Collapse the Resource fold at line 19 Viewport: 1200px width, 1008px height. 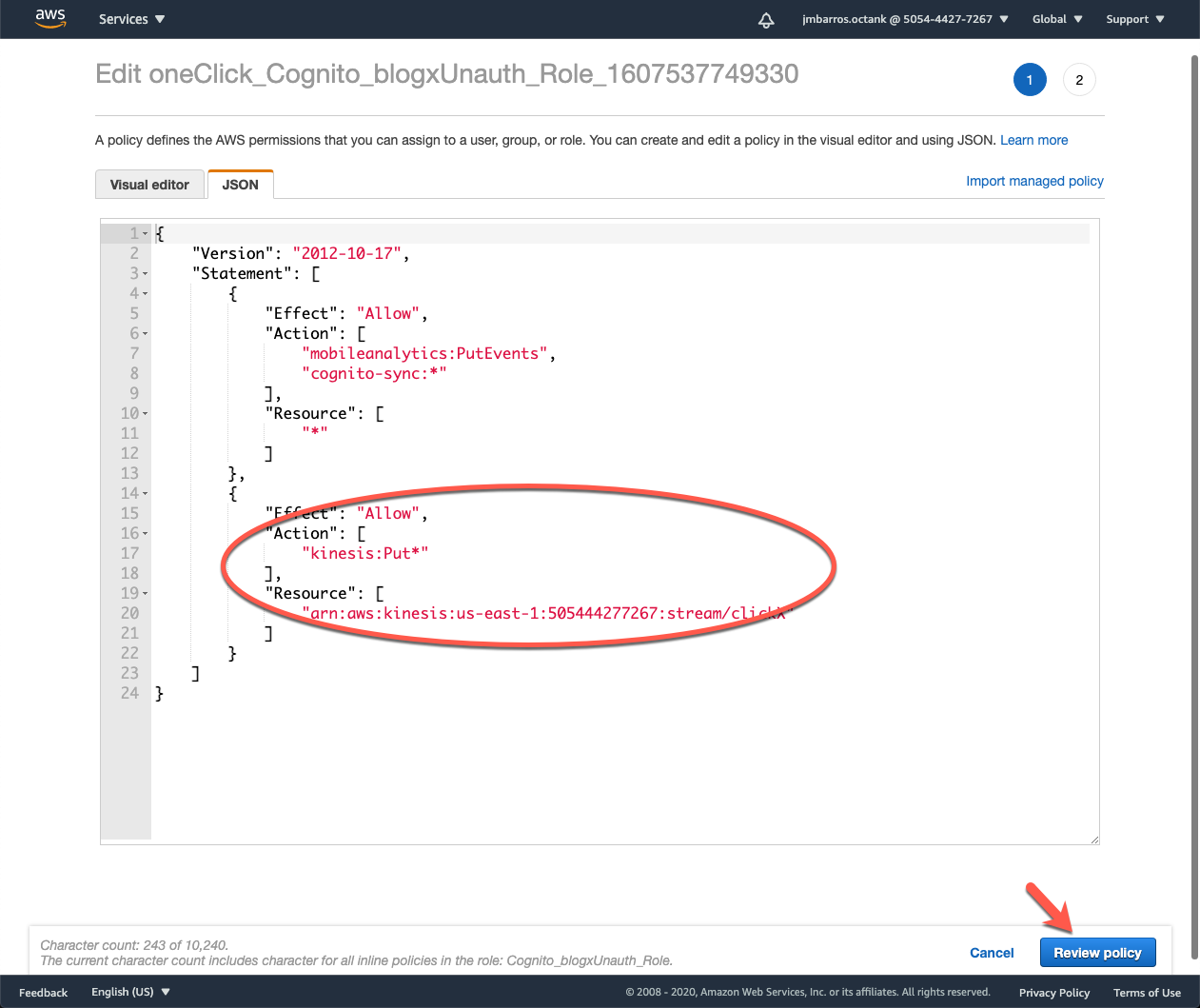pyautogui.click(x=146, y=594)
